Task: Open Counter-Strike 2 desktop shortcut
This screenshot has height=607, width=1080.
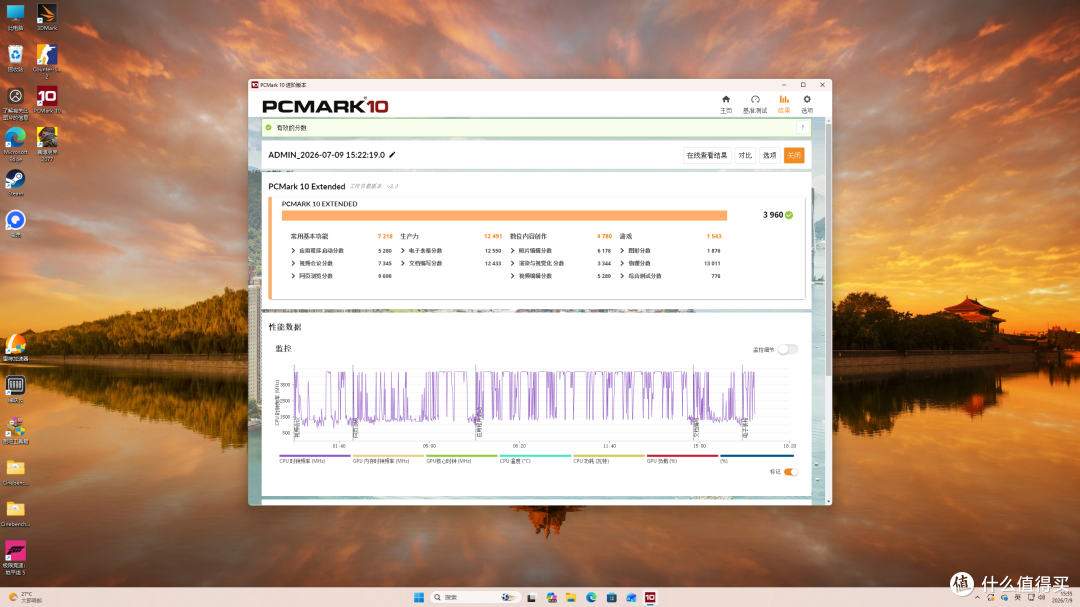Action: coord(47,61)
